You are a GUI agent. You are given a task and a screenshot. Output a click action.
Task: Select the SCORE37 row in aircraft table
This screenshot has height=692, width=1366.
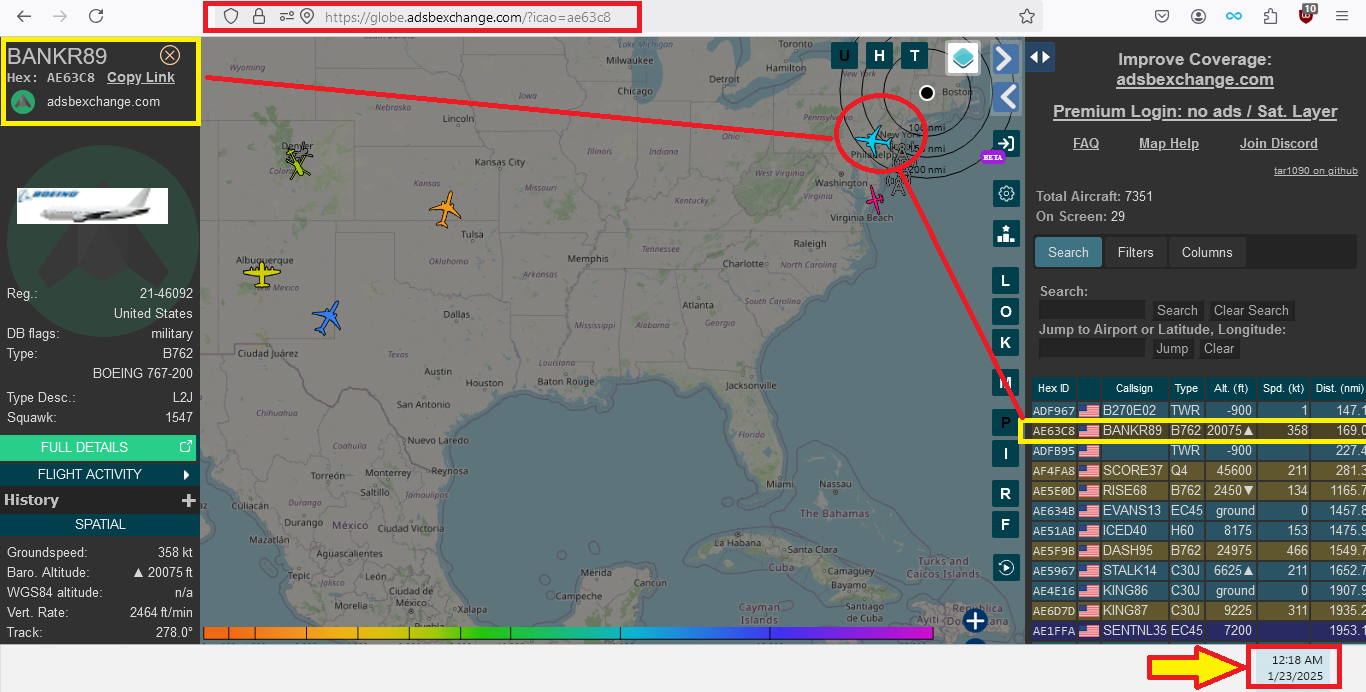pyautogui.click(x=1198, y=470)
